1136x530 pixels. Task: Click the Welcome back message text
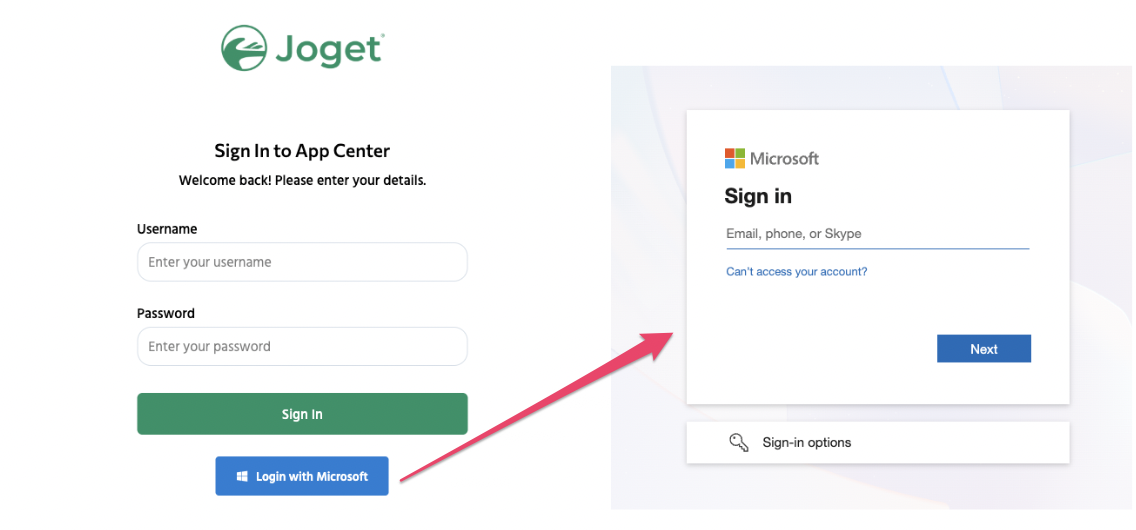click(302, 180)
